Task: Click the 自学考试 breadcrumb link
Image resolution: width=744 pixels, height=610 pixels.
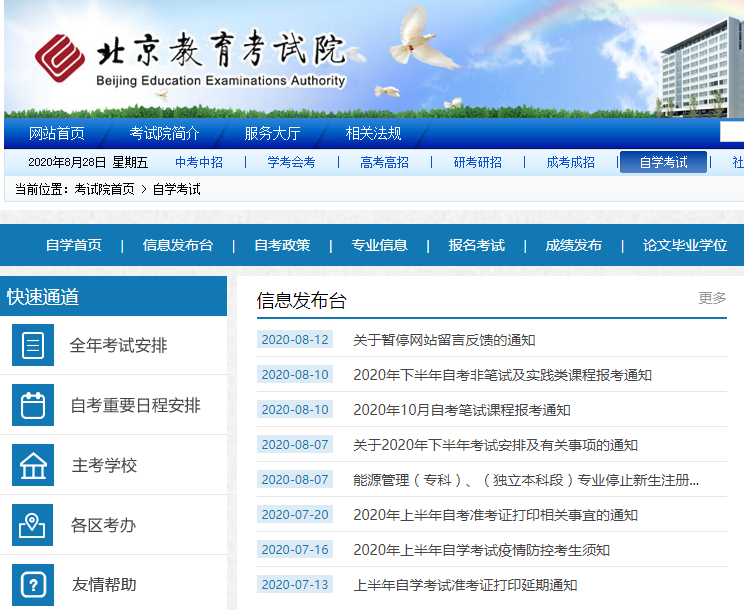Action: (177, 189)
